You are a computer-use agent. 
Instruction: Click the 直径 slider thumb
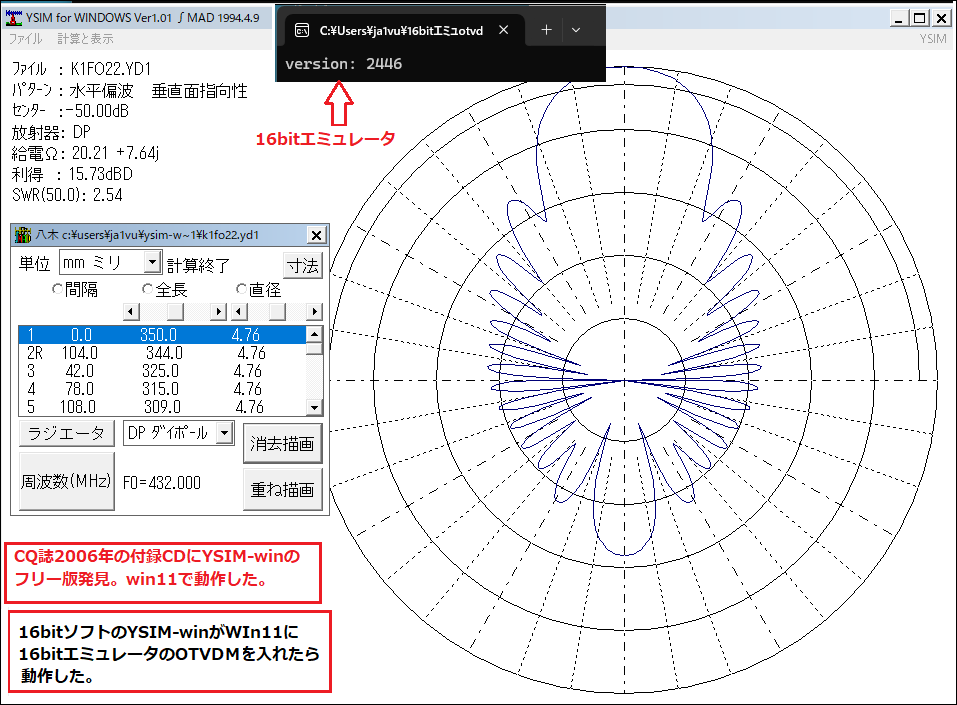[277, 312]
